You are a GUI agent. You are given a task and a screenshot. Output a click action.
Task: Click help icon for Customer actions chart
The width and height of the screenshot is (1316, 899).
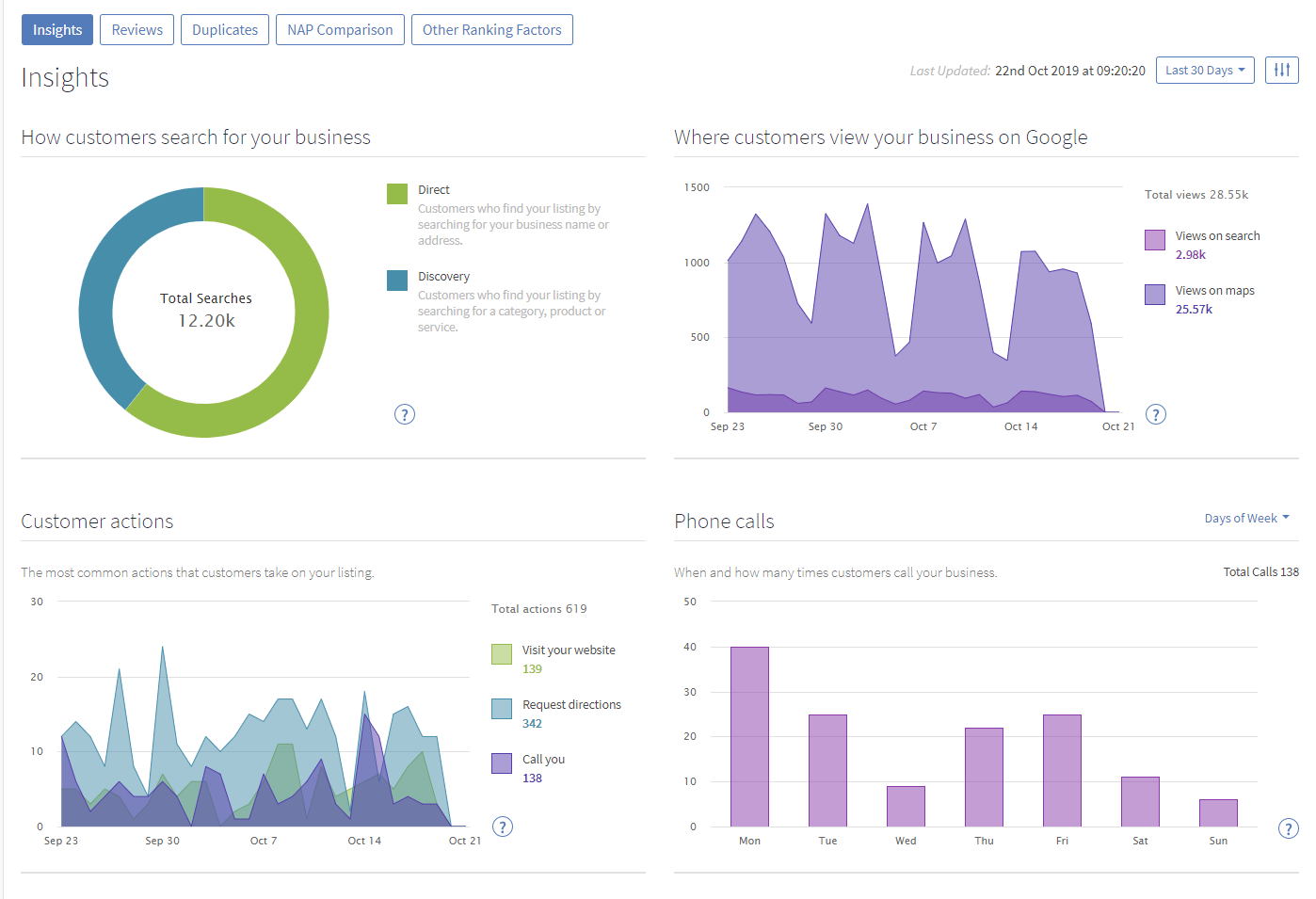pos(503,827)
